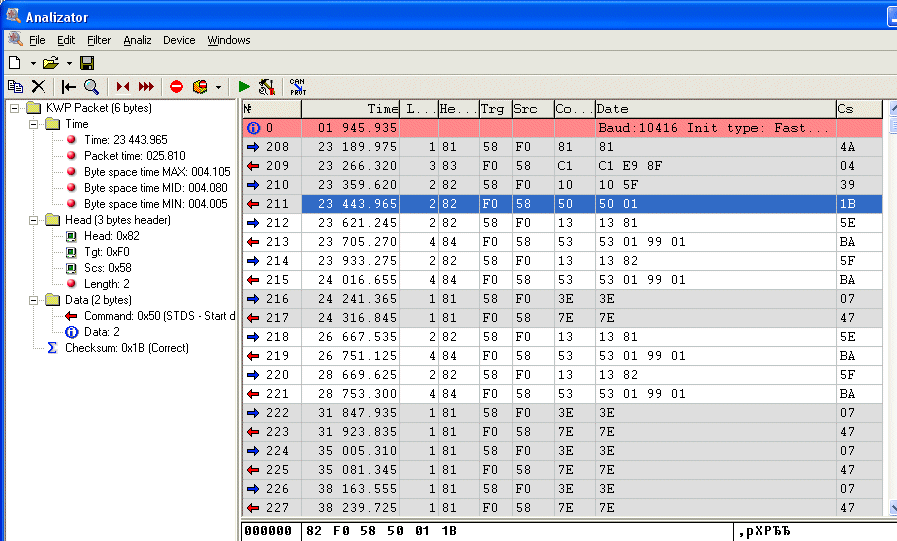
Task: Open the dropdown arrow beside Open folder
Action: point(68,64)
